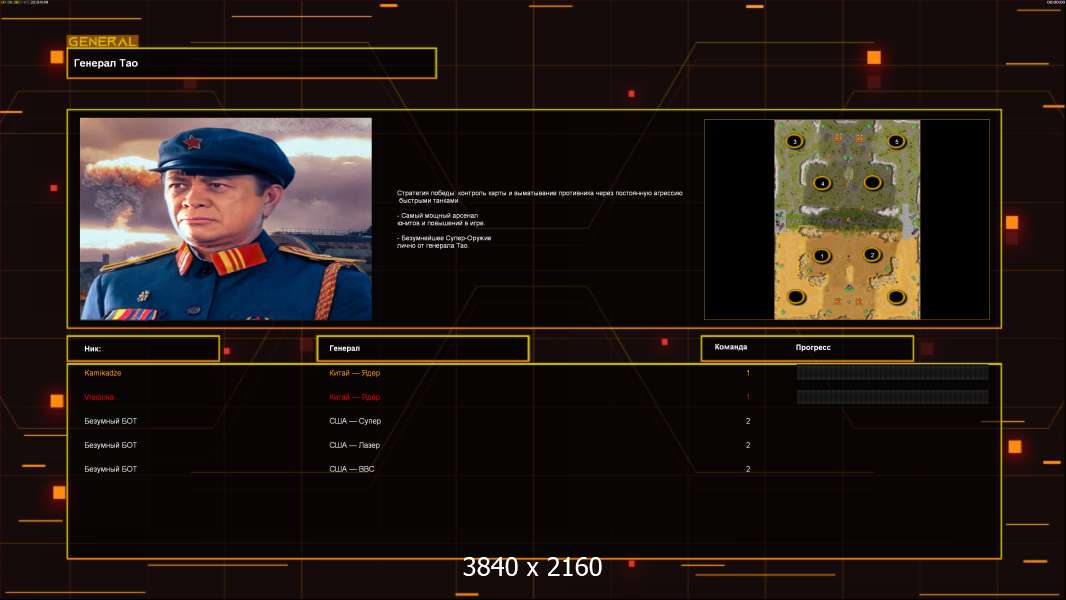Click Kamikadze's loading progress bar
Viewport: 1066px width, 600px height.
pos(893,372)
